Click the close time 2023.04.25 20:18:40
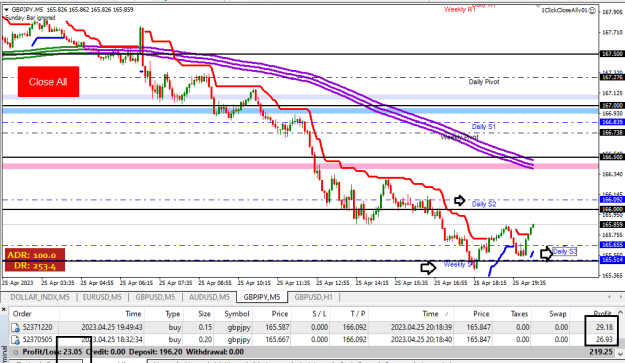Image resolution: width=625 pixels, height=363 pixels. click(x=421, y=339)
